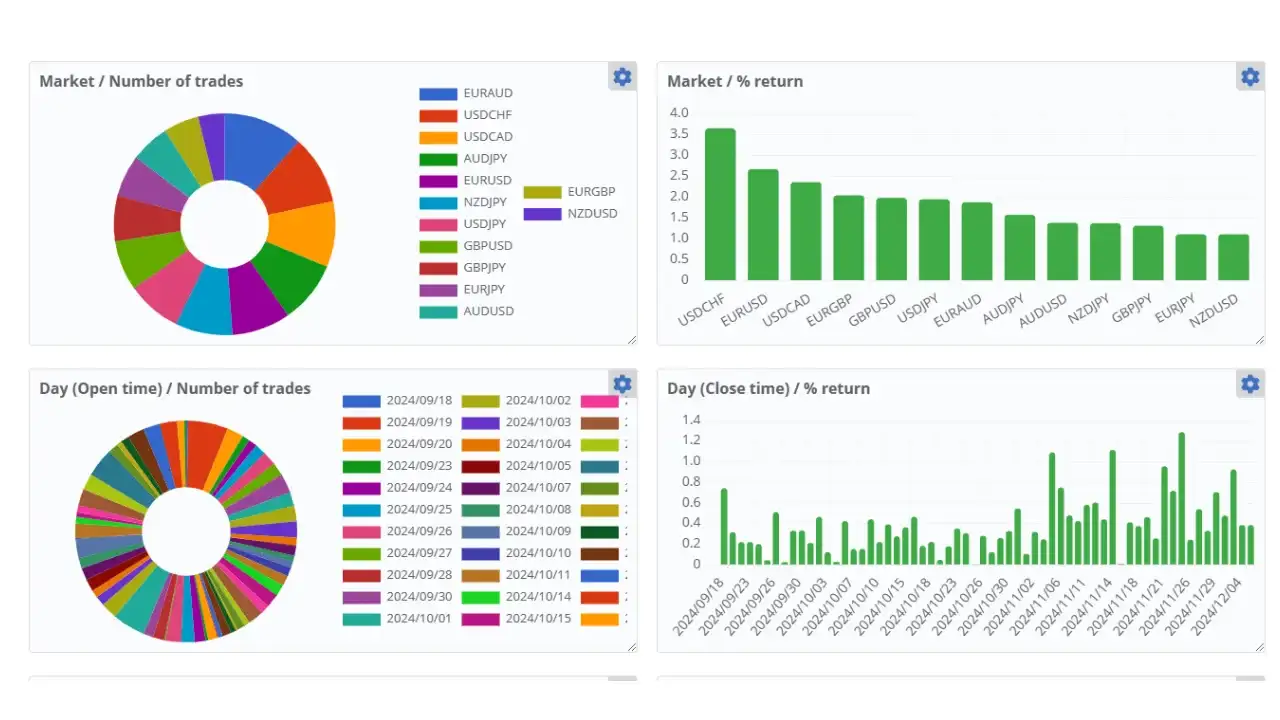Click resize handle of Market / % return panel

(1259, 340)
